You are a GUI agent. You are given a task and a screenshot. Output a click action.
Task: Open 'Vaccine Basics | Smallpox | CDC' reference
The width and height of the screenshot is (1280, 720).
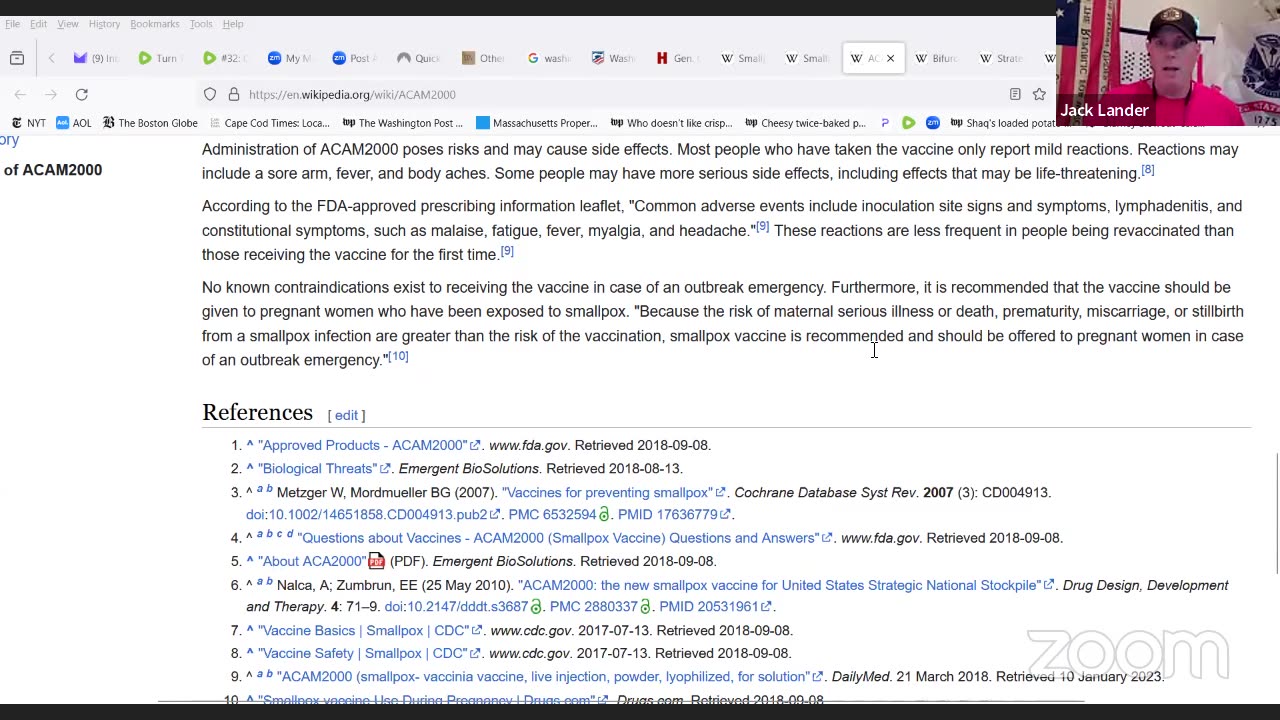(x=370, y=630)
